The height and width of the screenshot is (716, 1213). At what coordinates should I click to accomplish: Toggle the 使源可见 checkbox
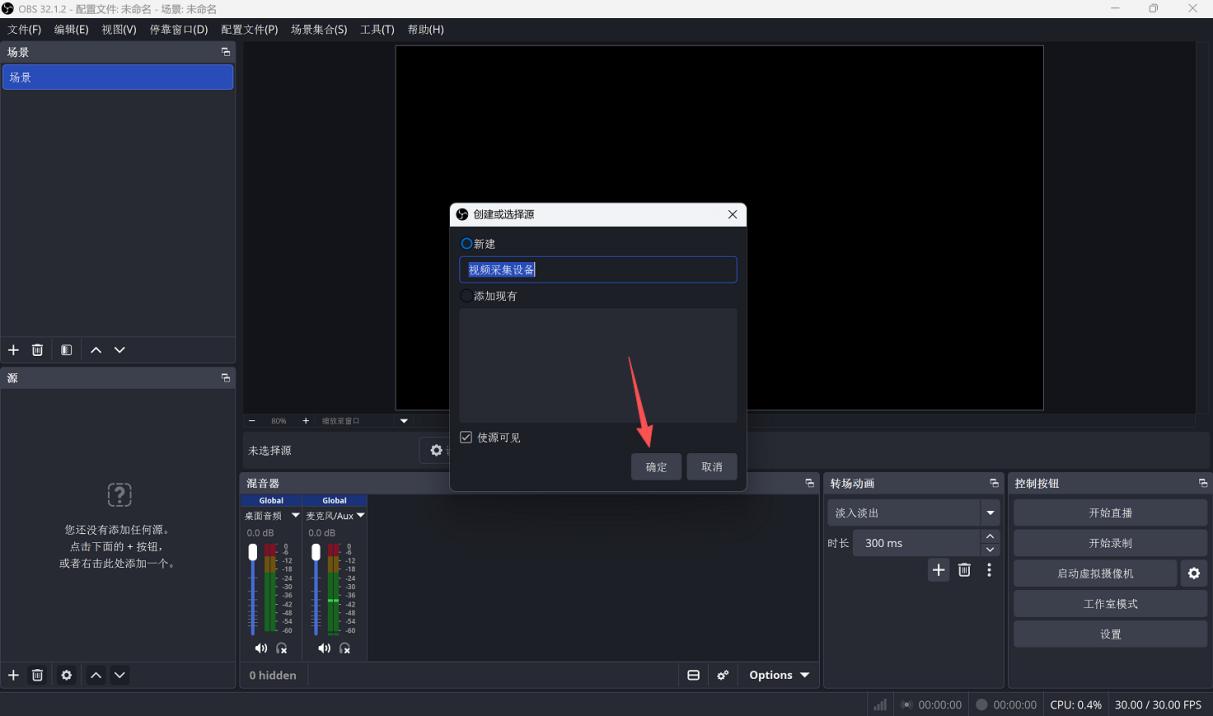[466, 438]
